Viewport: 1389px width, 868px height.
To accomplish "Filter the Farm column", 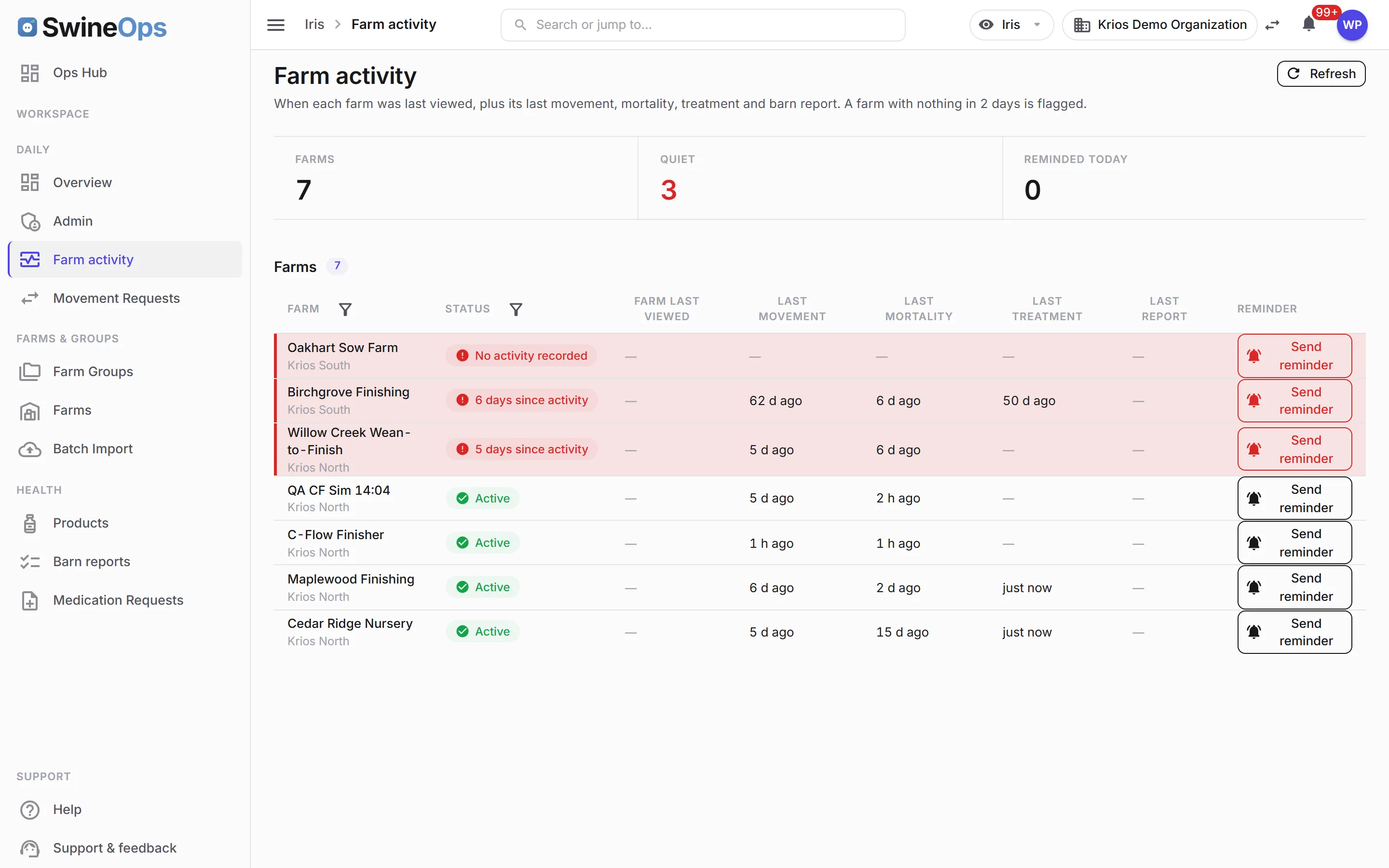I will pyautogui.click(x=345, y=310).
